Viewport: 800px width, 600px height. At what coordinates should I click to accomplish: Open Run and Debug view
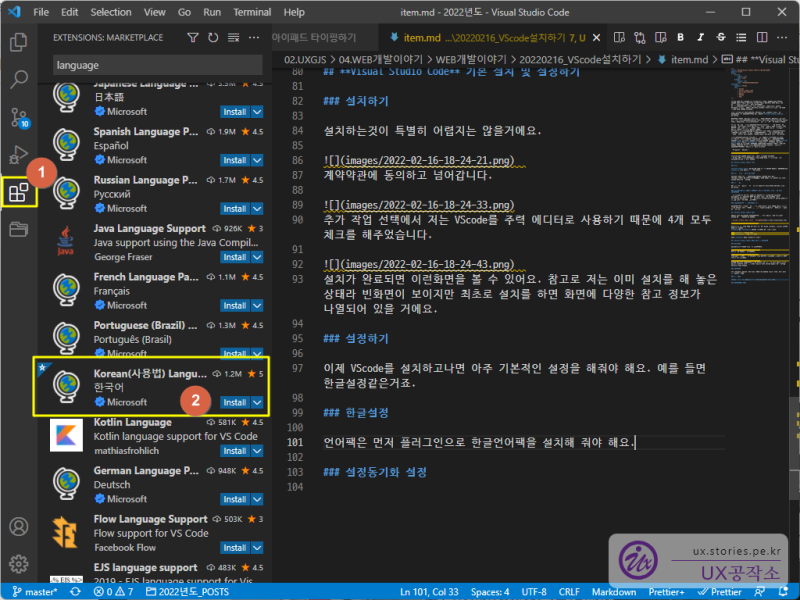18,155
